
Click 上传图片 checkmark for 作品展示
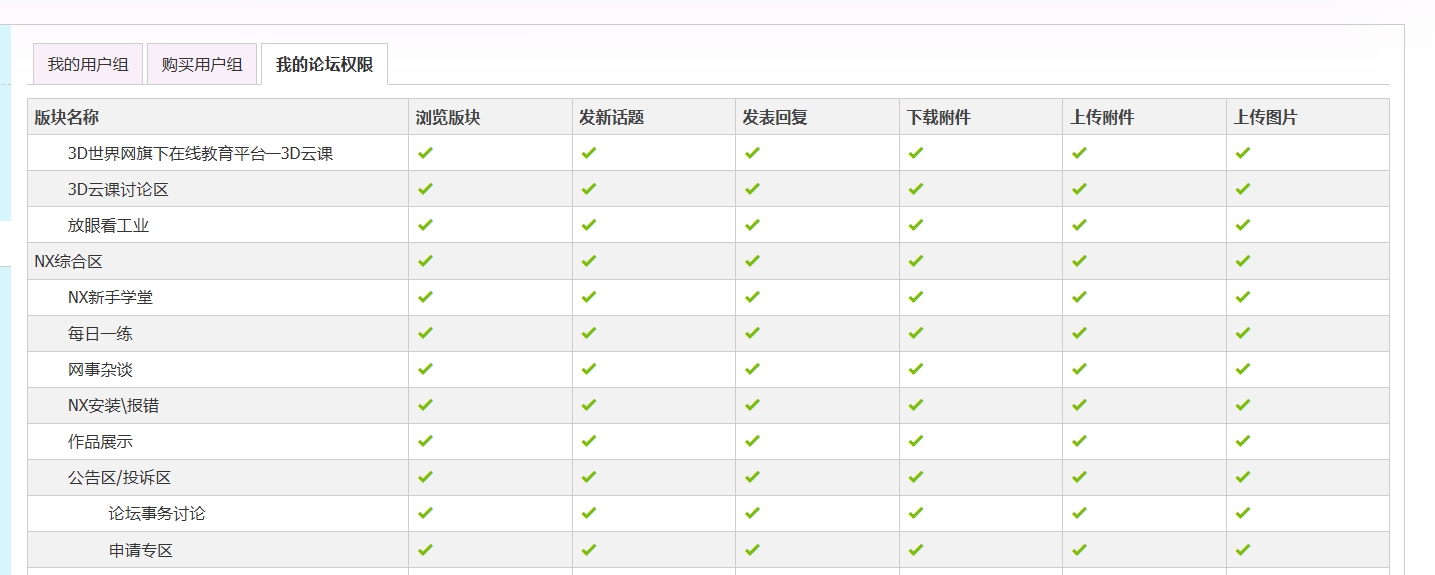coord(1243,441)
